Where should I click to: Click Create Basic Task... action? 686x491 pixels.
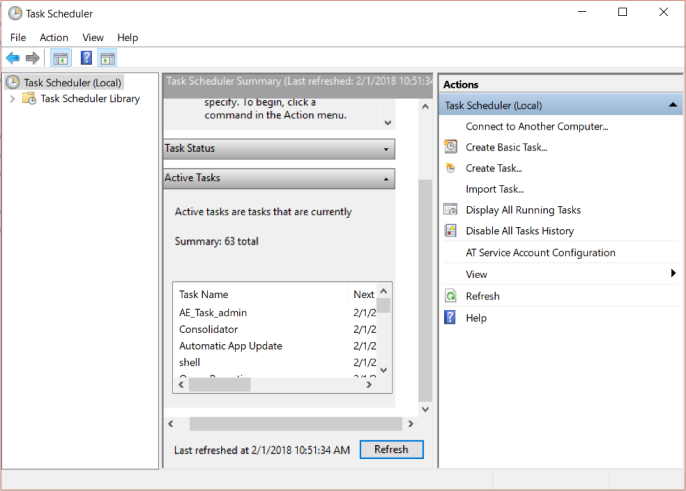click(x=506, y=147)
